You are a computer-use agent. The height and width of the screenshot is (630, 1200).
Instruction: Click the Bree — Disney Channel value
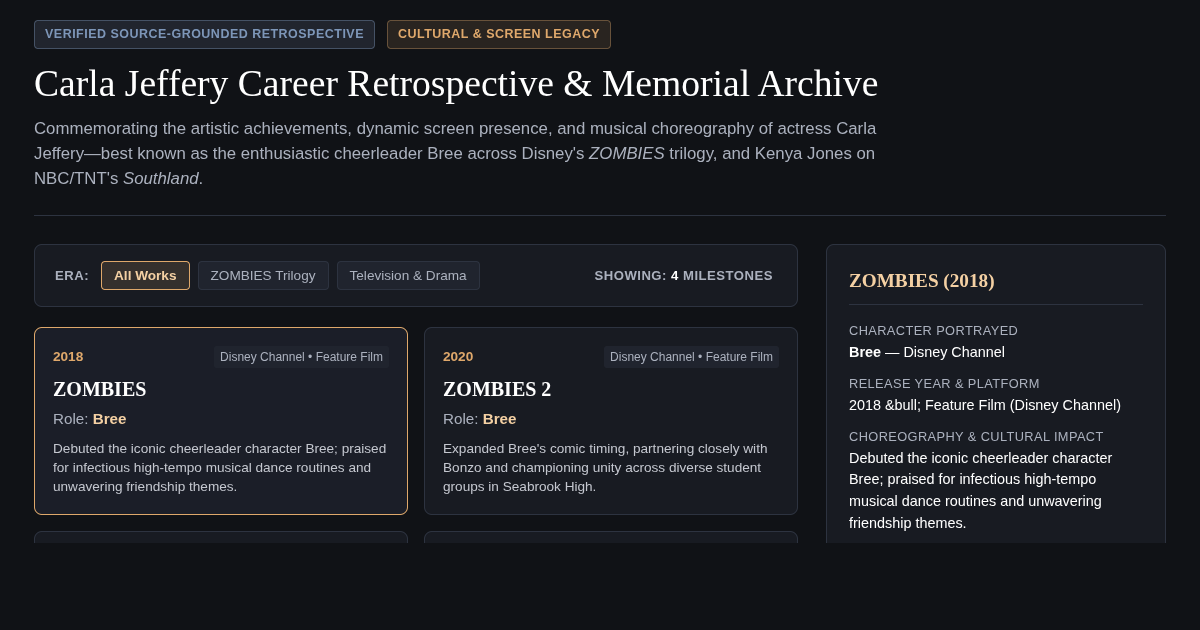(927, 352)
